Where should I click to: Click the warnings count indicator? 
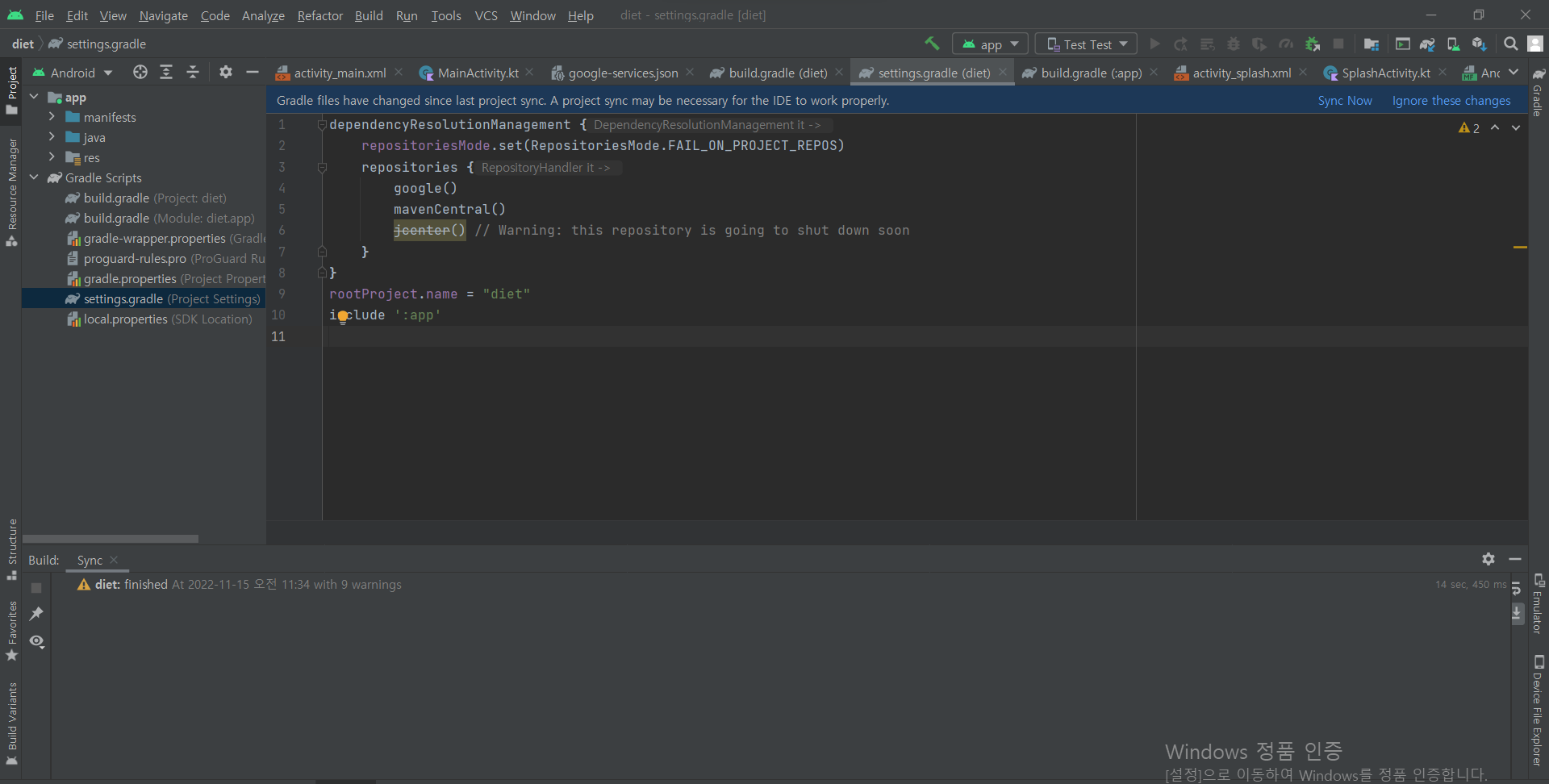pyautogui.click(x=1469, y=127)
